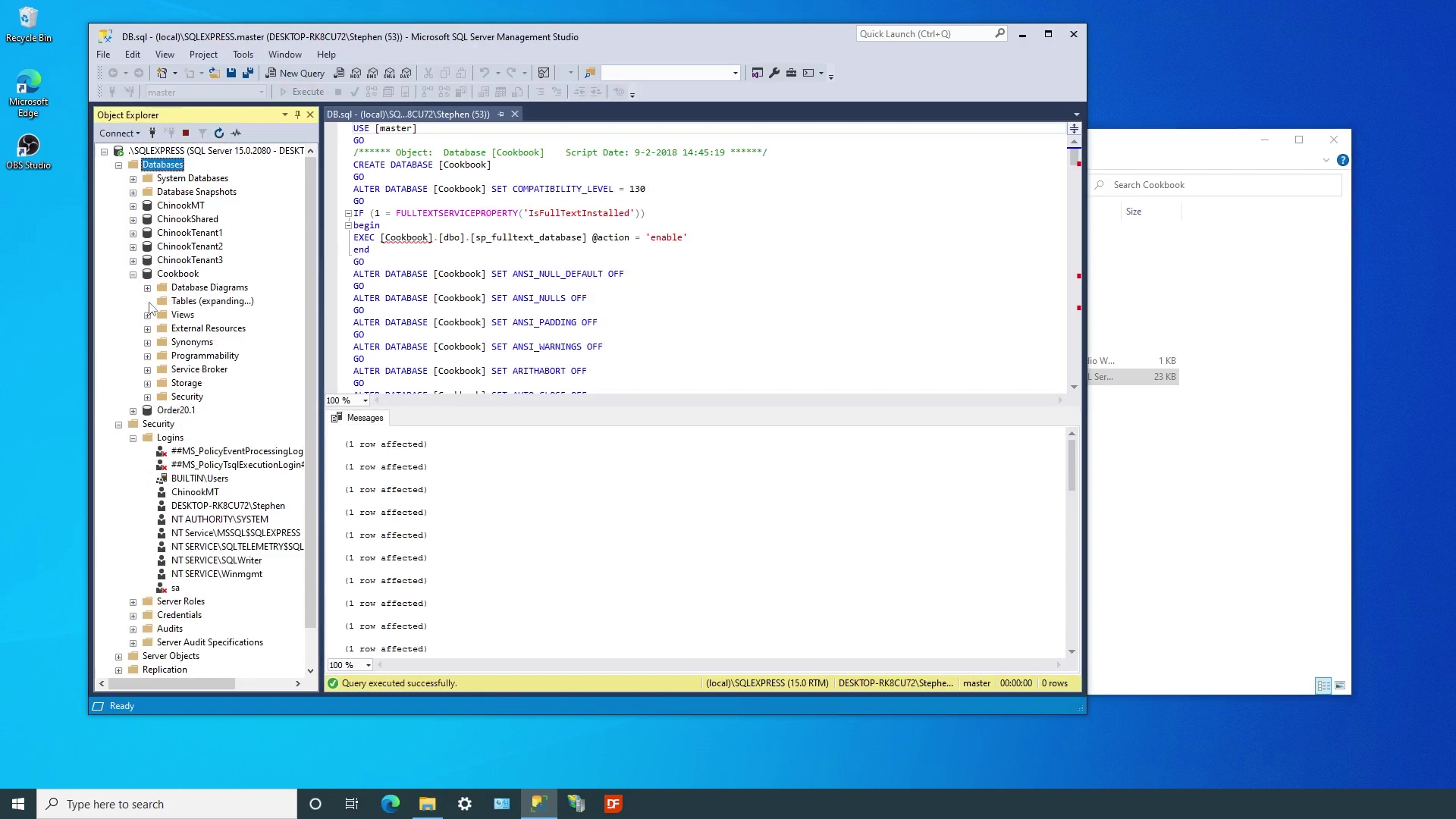Open the Project menu
This screenshot has height=819, width=1456.
coord(203,55)
